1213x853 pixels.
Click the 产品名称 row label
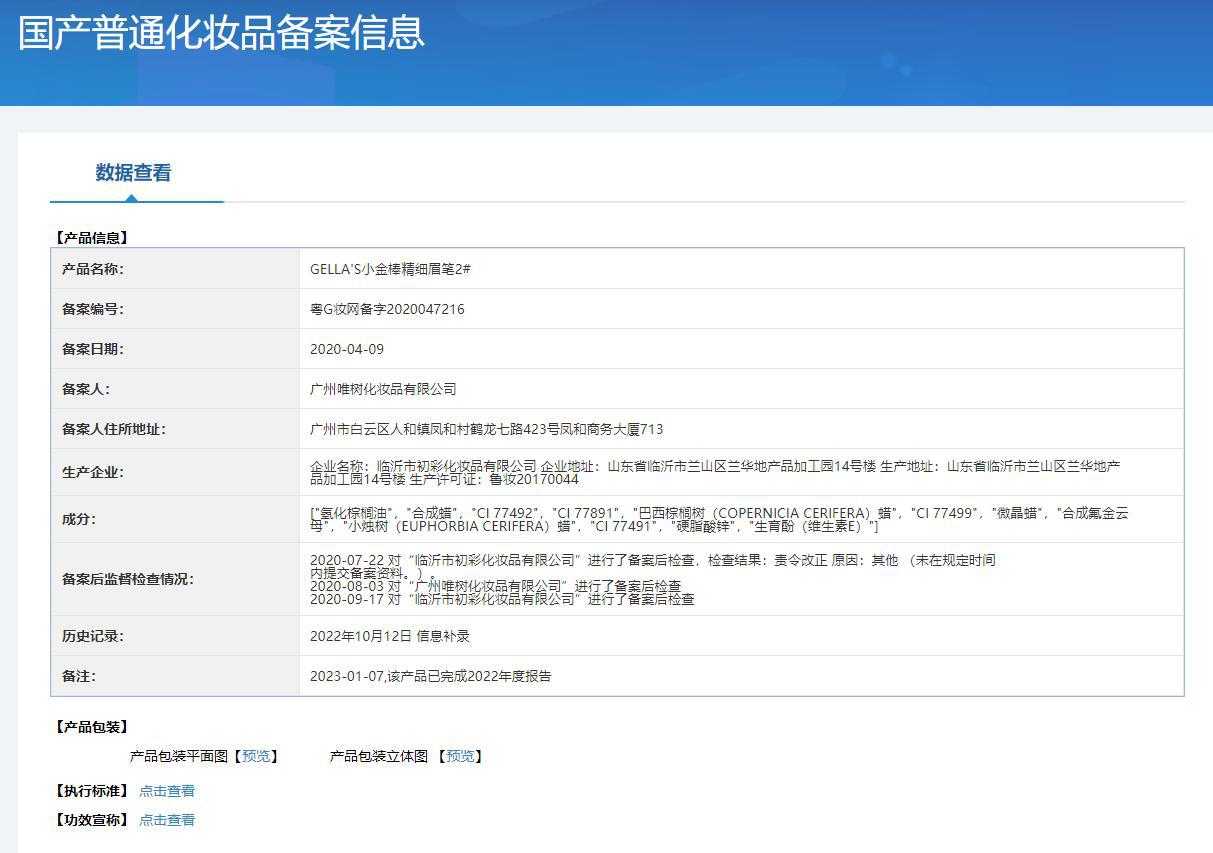[x=93, y=269]
